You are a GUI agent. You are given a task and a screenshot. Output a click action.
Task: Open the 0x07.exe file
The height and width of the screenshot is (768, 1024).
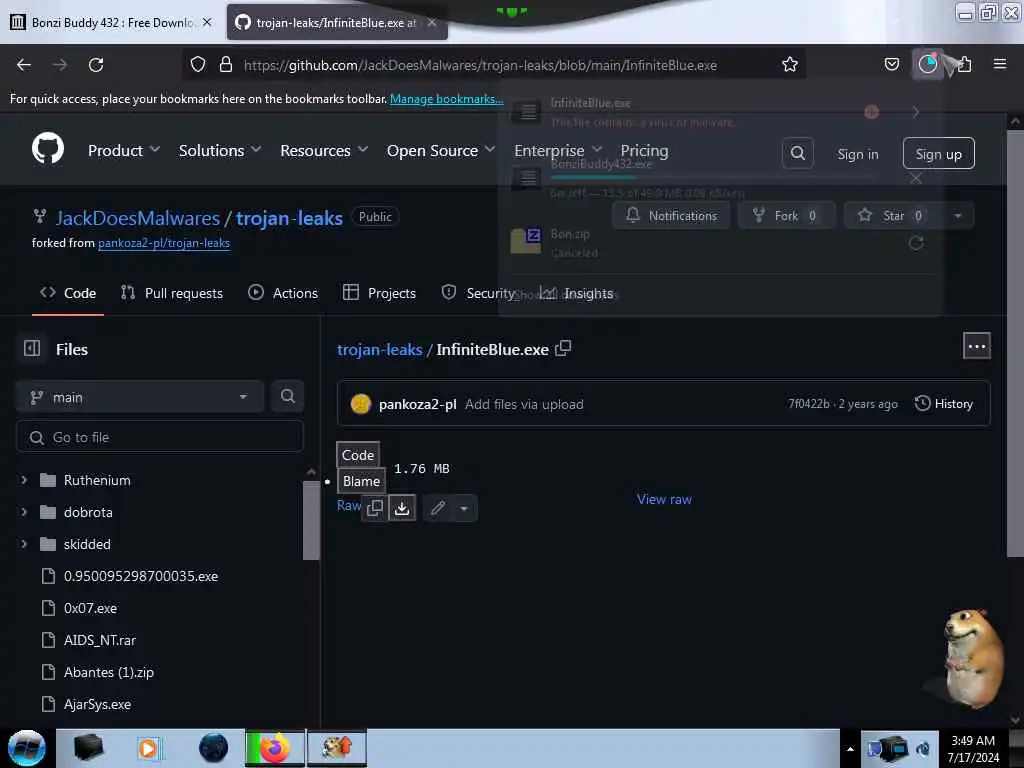(x=90, y=608)
